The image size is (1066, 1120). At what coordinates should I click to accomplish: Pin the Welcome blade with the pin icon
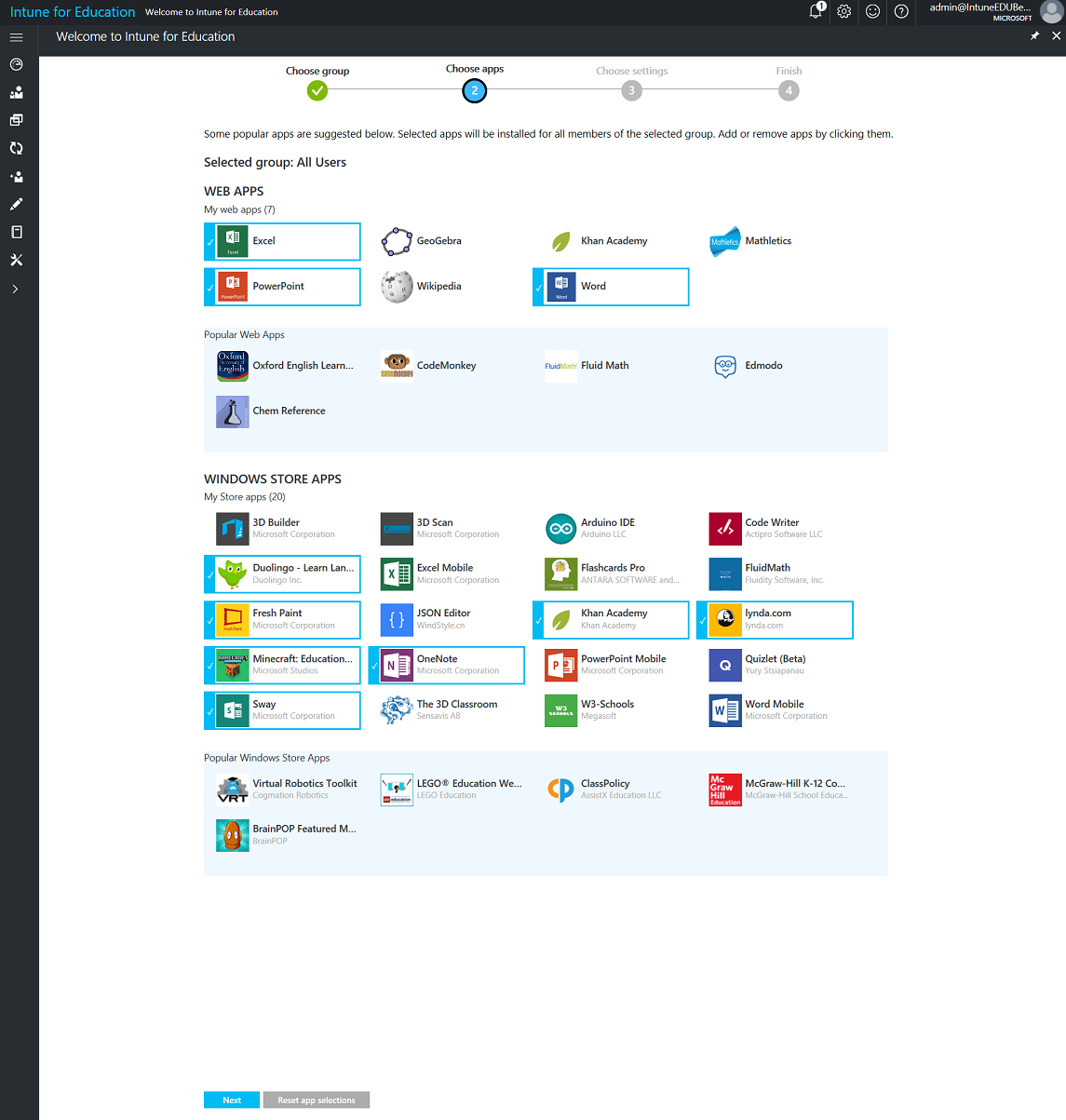tap(1034, 35)
